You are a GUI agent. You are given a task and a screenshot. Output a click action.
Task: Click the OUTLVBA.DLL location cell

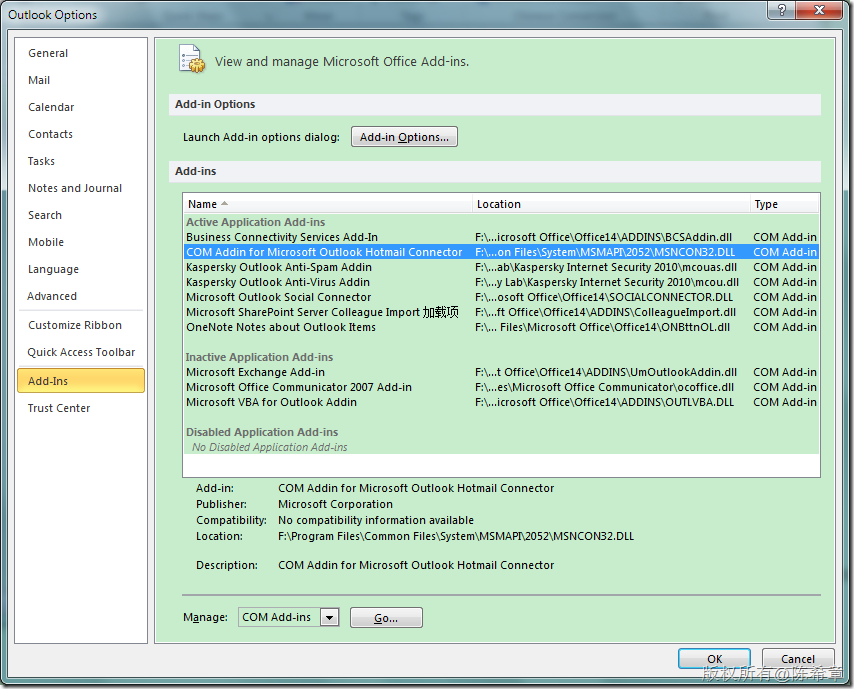605,402
